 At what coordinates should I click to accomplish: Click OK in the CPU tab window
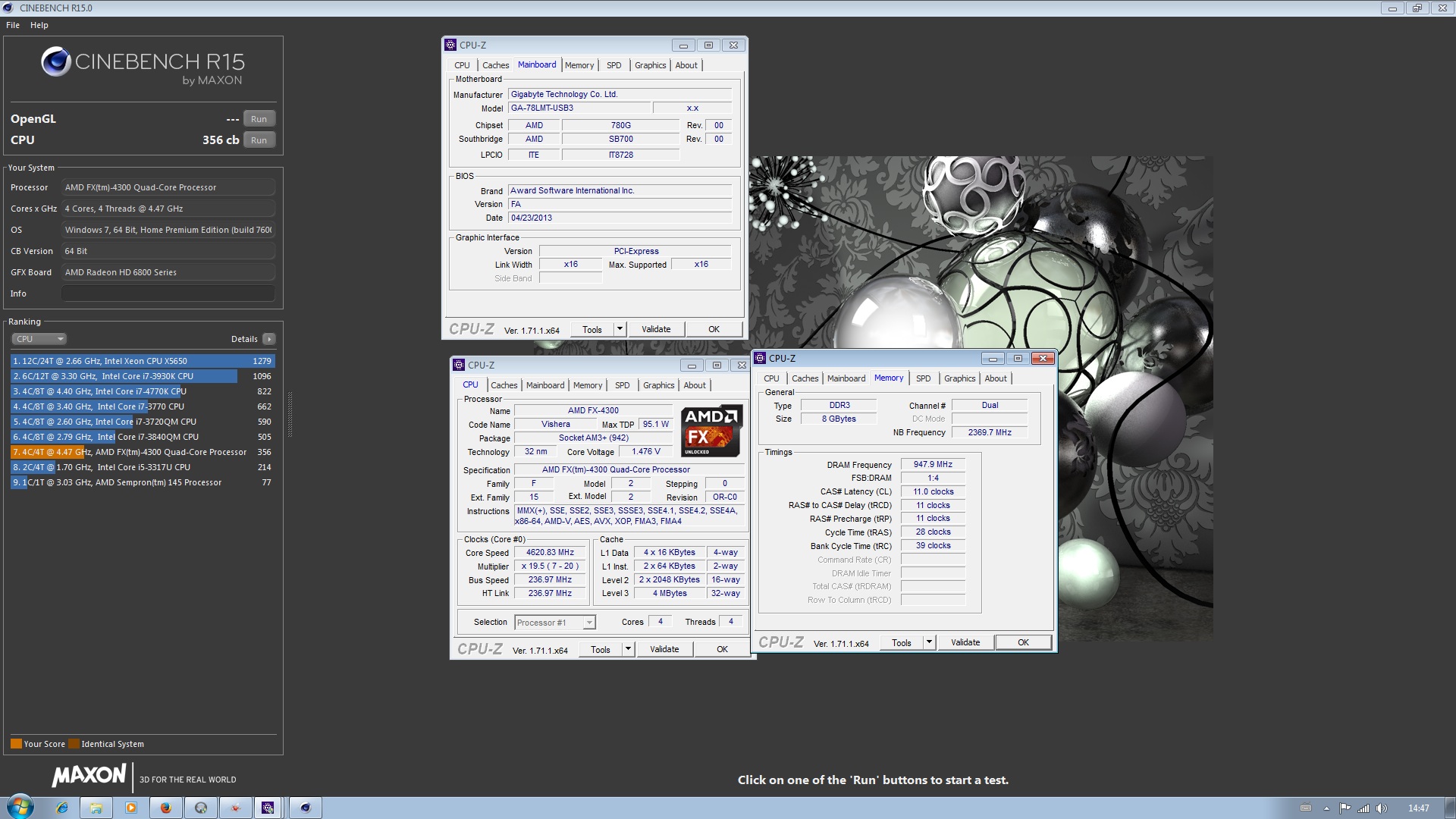(x=722, y=649)
